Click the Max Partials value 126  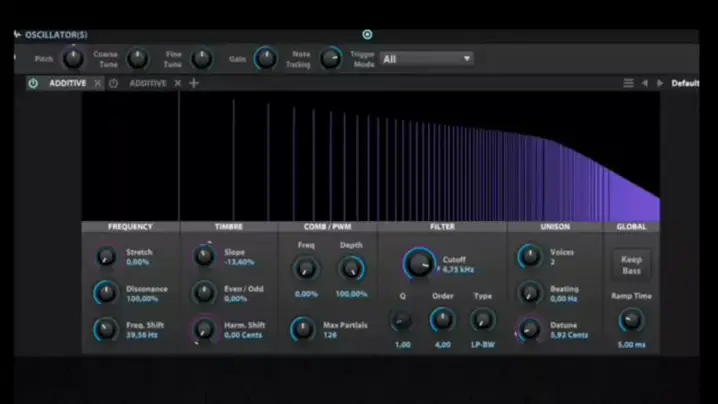pyautogui.click(x=331, y=336)
